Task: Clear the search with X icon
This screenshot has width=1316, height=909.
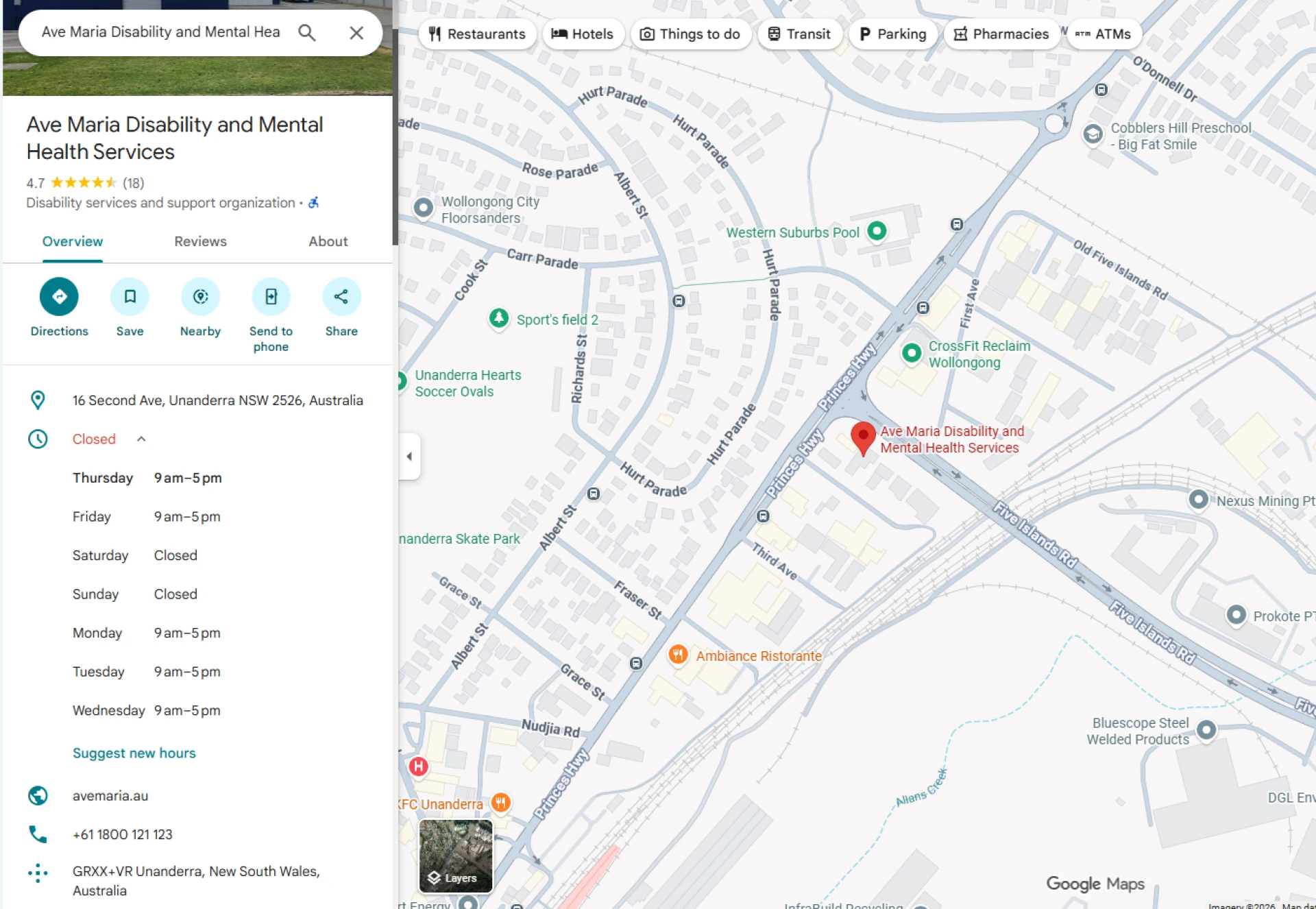Action: point(356,33)
